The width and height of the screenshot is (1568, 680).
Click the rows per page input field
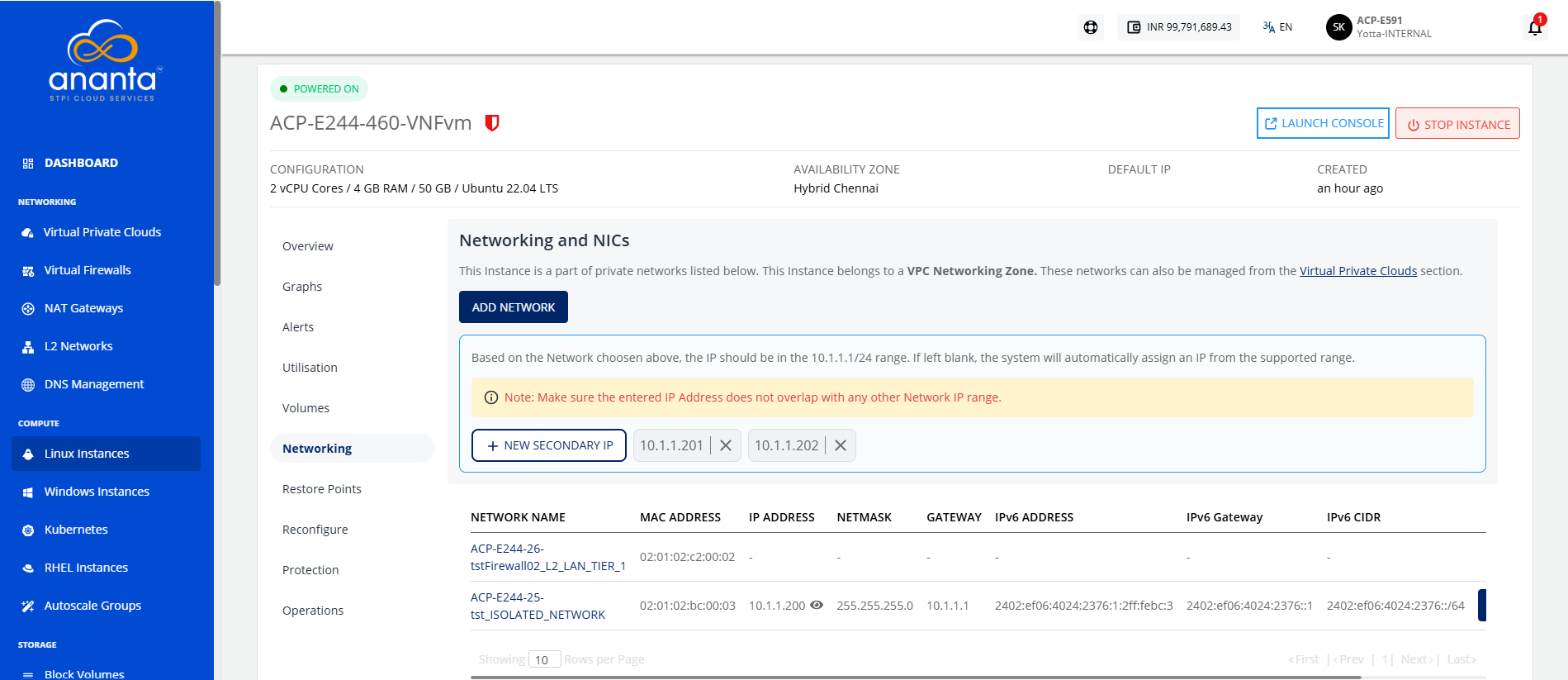click(x=545, y=659)
